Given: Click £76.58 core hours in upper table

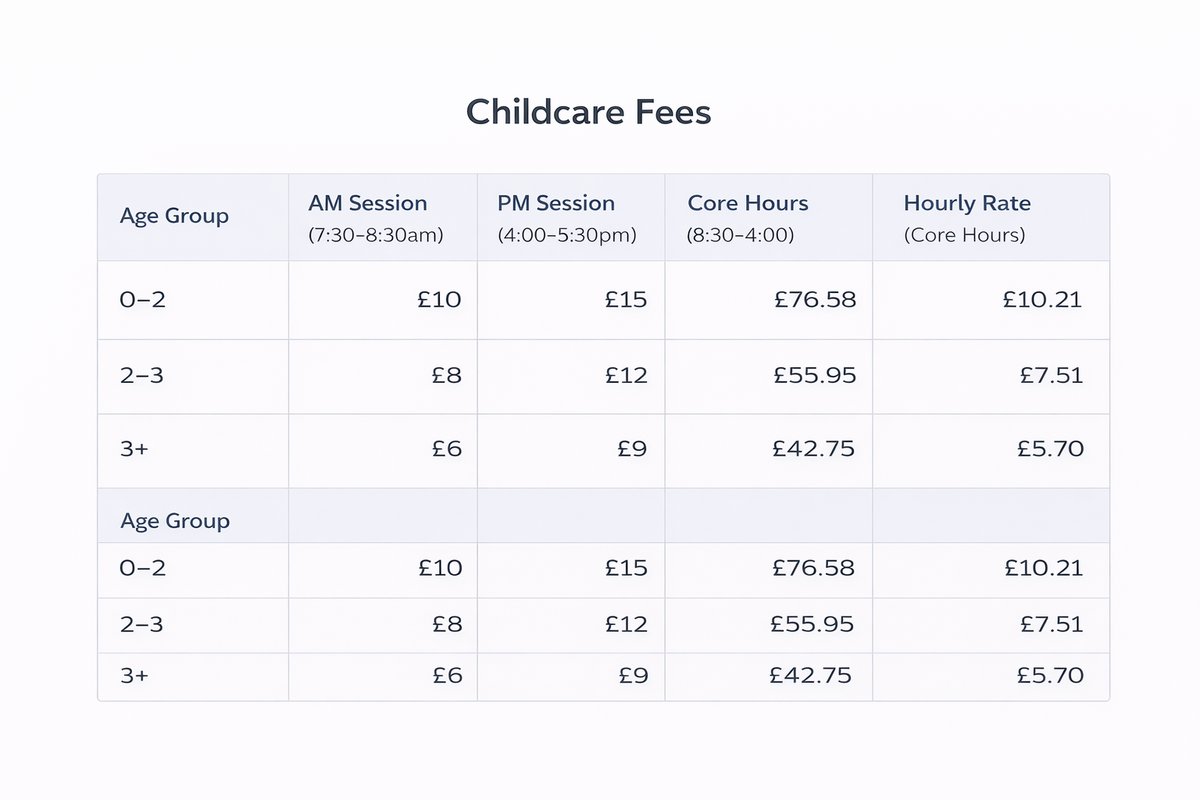Looking at the screenshot, I should 815,299.
